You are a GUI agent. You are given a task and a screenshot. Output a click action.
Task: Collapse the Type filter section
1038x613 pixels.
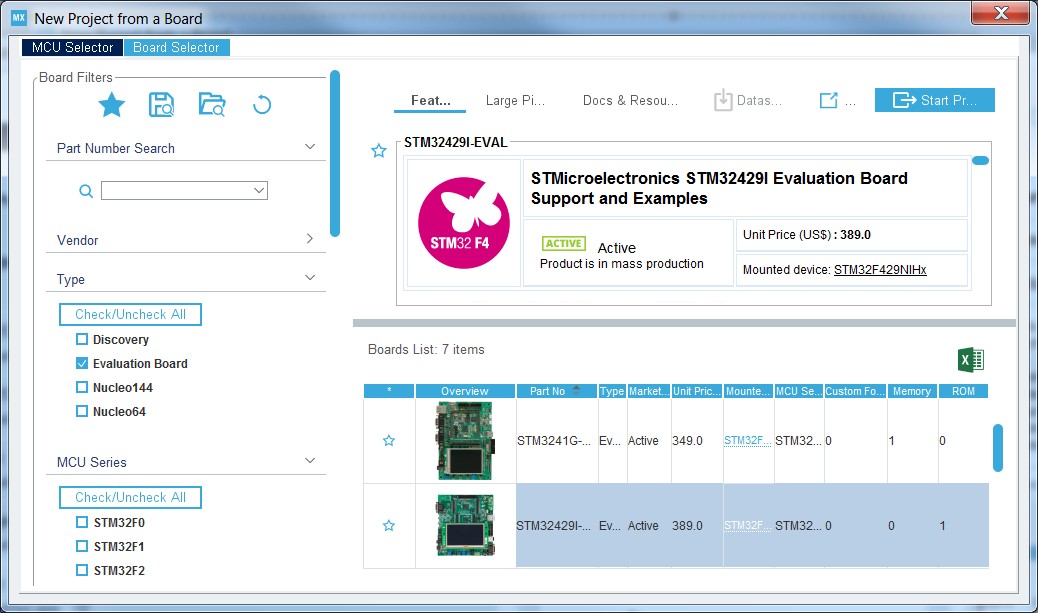coord(310,277)
